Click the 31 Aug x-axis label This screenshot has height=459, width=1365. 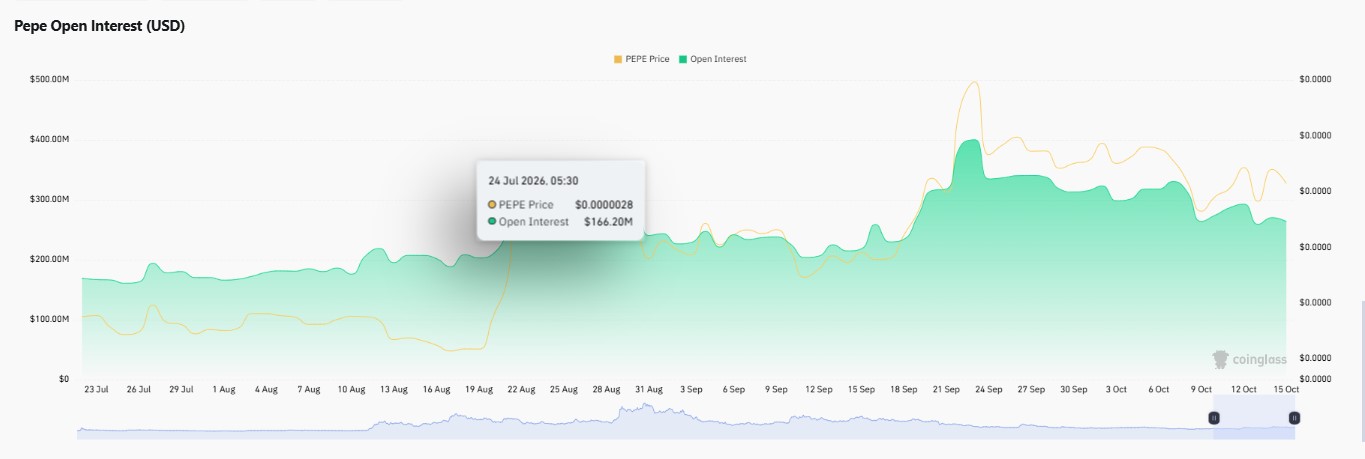(648, 388)
